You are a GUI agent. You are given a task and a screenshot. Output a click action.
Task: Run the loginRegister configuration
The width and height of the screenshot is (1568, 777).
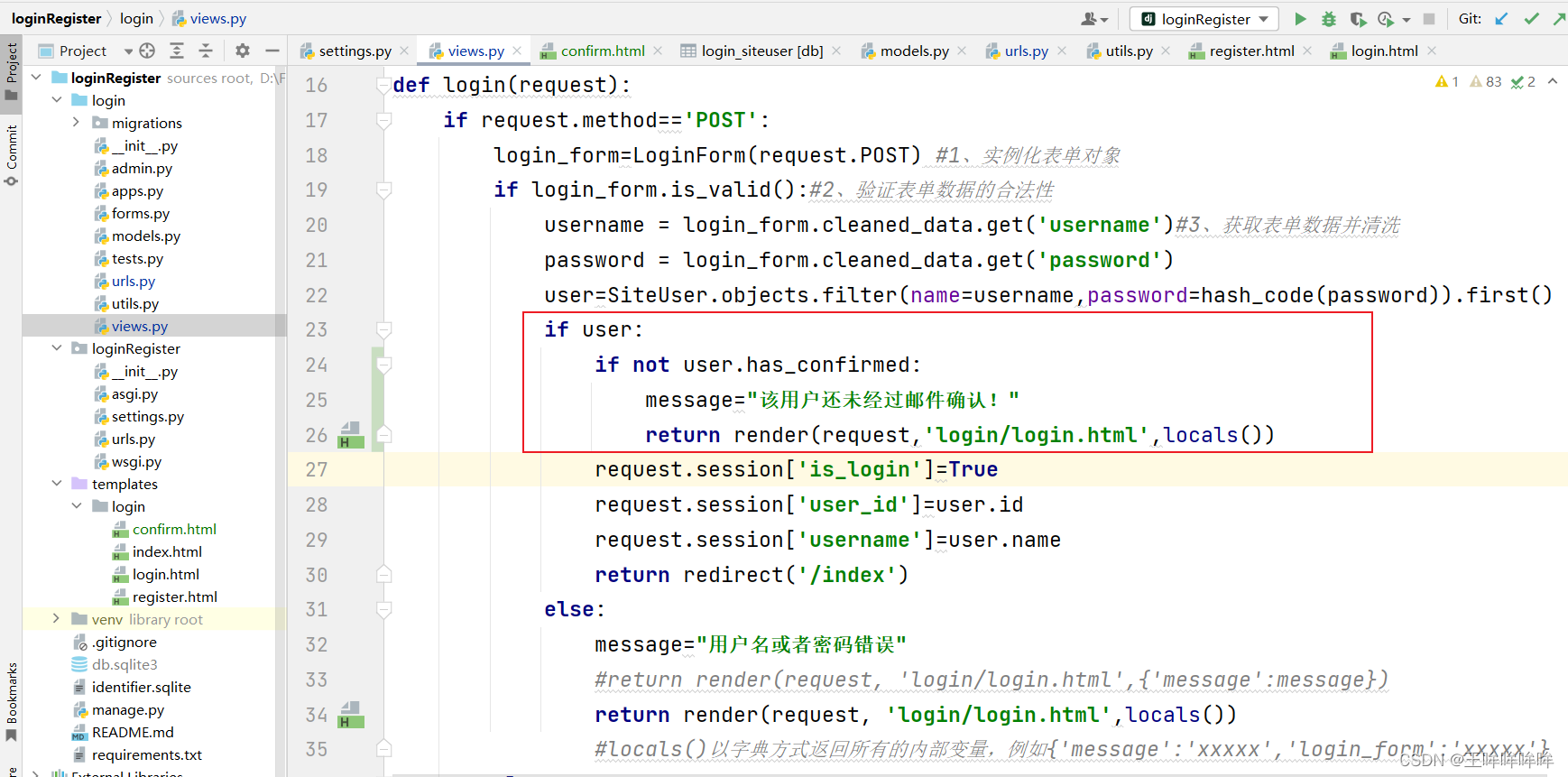point(1300,19)
